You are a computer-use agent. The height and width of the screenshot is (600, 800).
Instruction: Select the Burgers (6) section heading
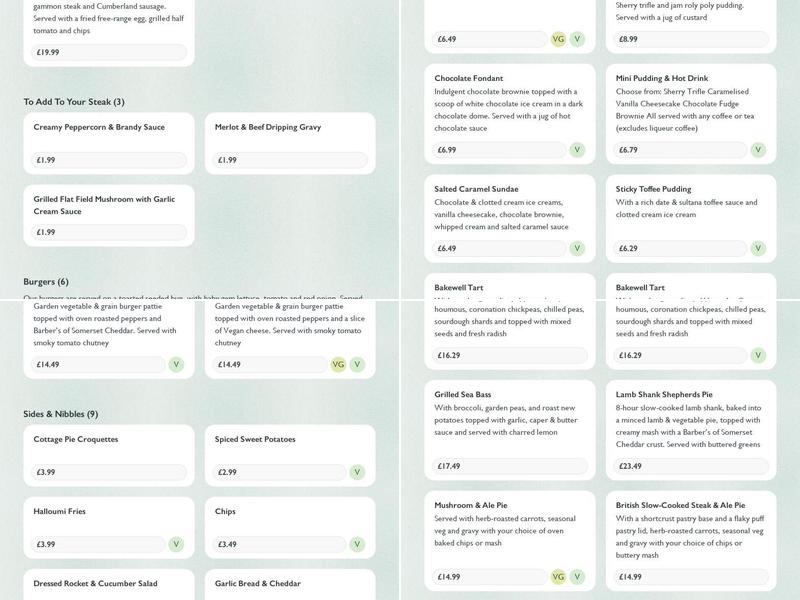(x=46, y=282)
